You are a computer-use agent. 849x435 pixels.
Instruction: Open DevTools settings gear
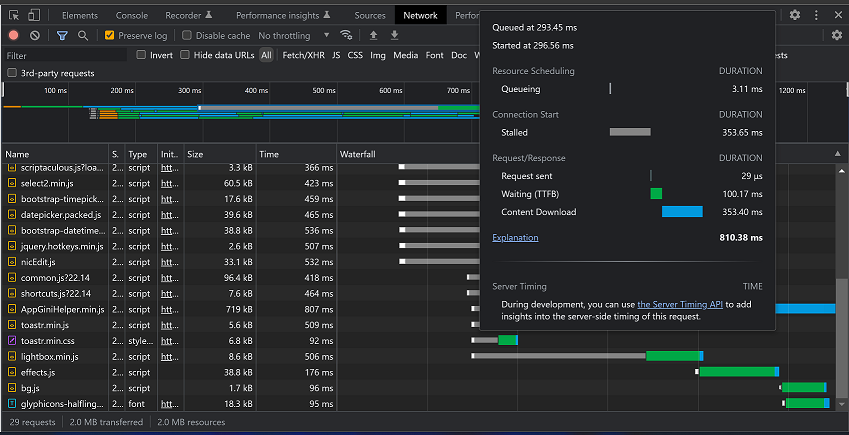pyautogui.click(x=795, y=15)
